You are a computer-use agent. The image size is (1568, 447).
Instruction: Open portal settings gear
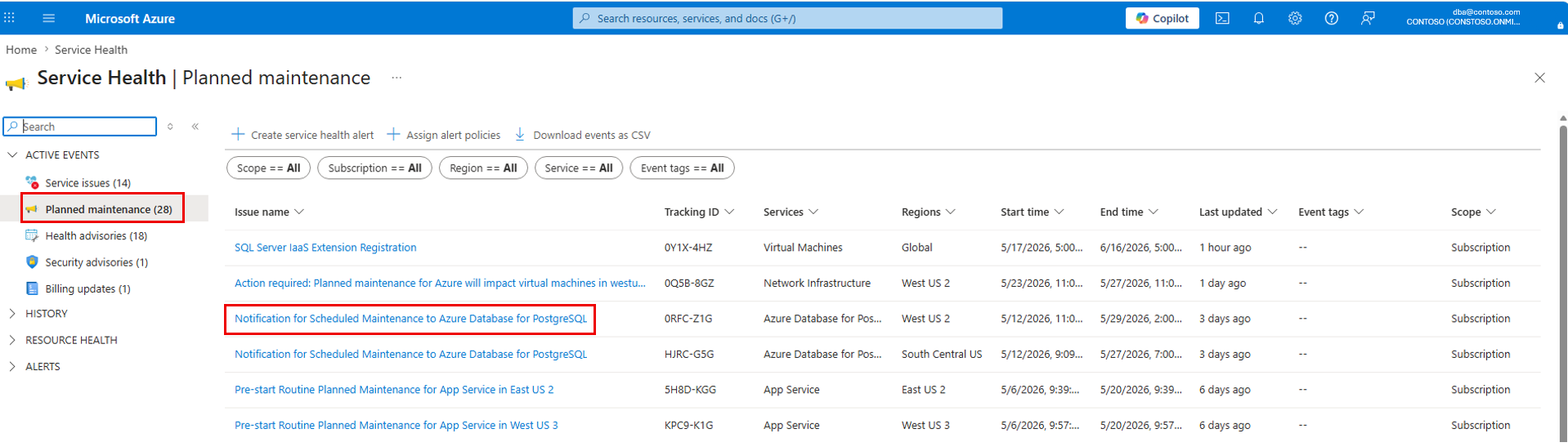pos(1295,18)
